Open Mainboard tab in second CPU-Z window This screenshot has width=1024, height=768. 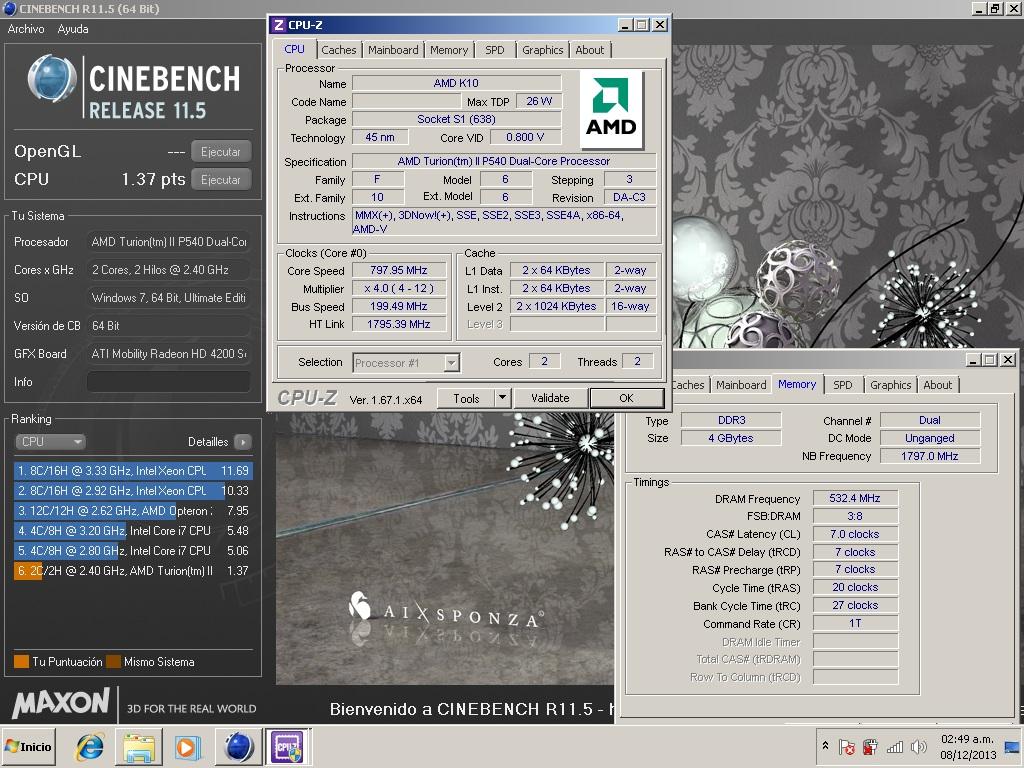(x=741, y=385)
